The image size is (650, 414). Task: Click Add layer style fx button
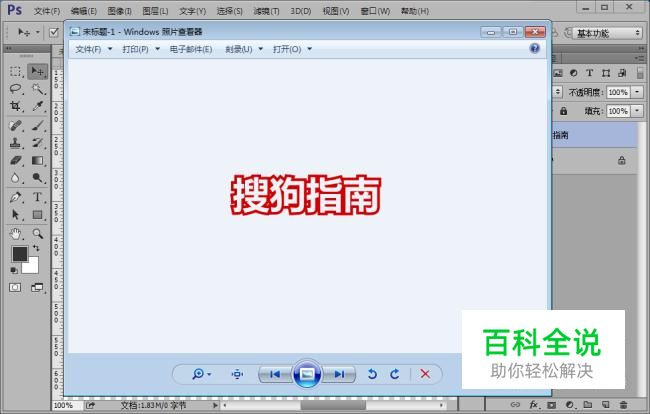[534, 404]
